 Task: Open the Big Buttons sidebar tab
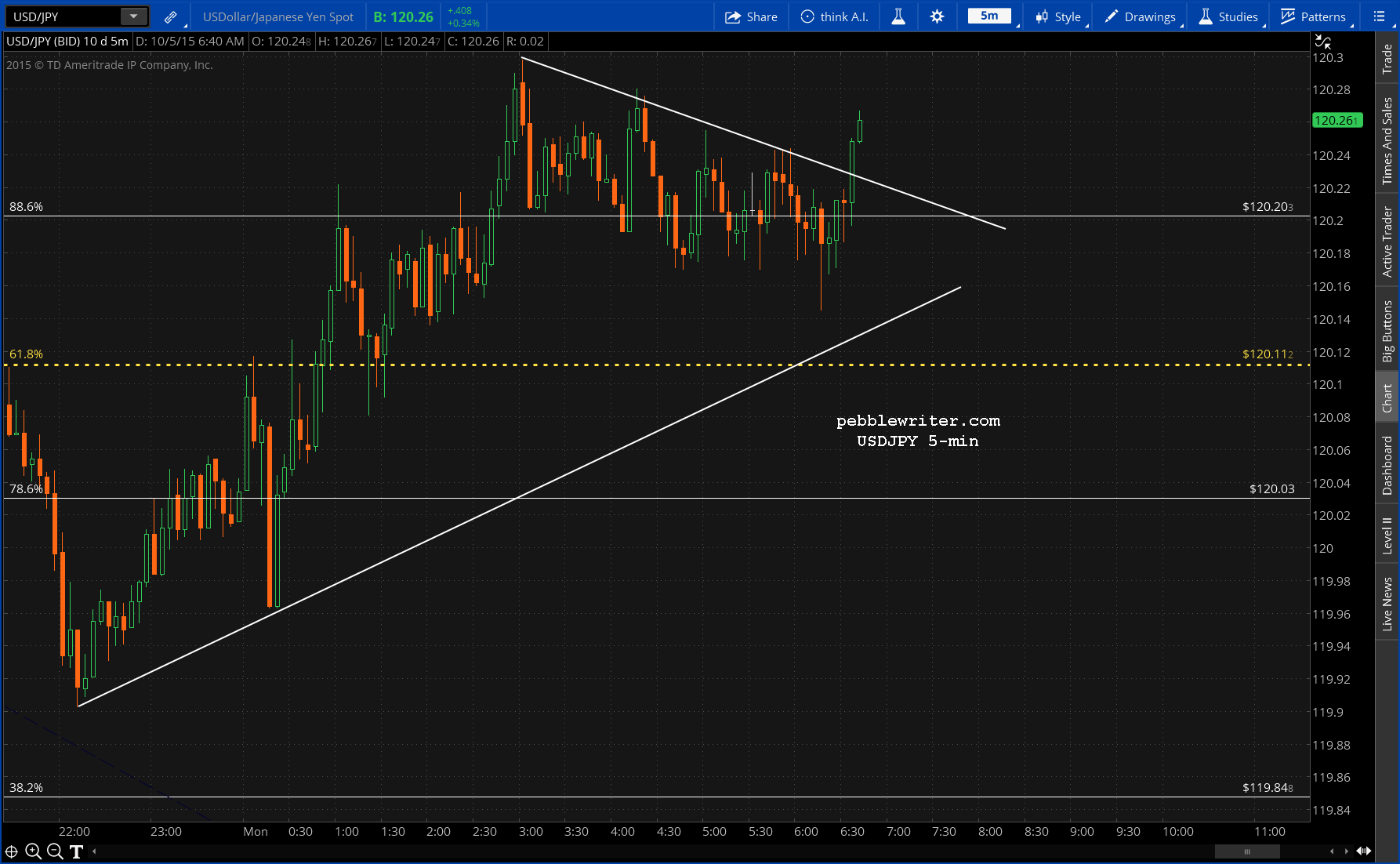1387,331
